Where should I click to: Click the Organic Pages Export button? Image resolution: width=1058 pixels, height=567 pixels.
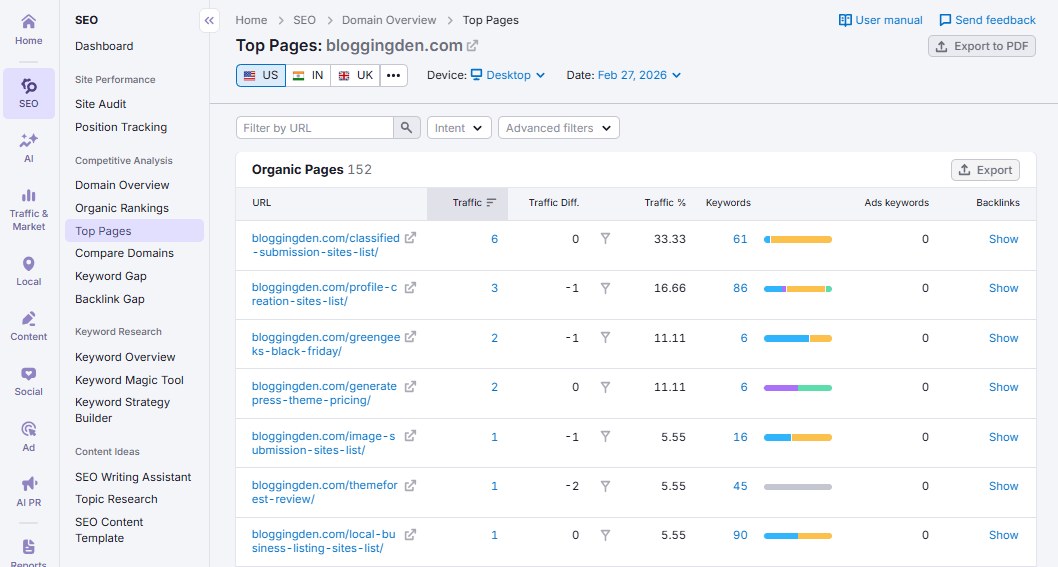[985, 170]
